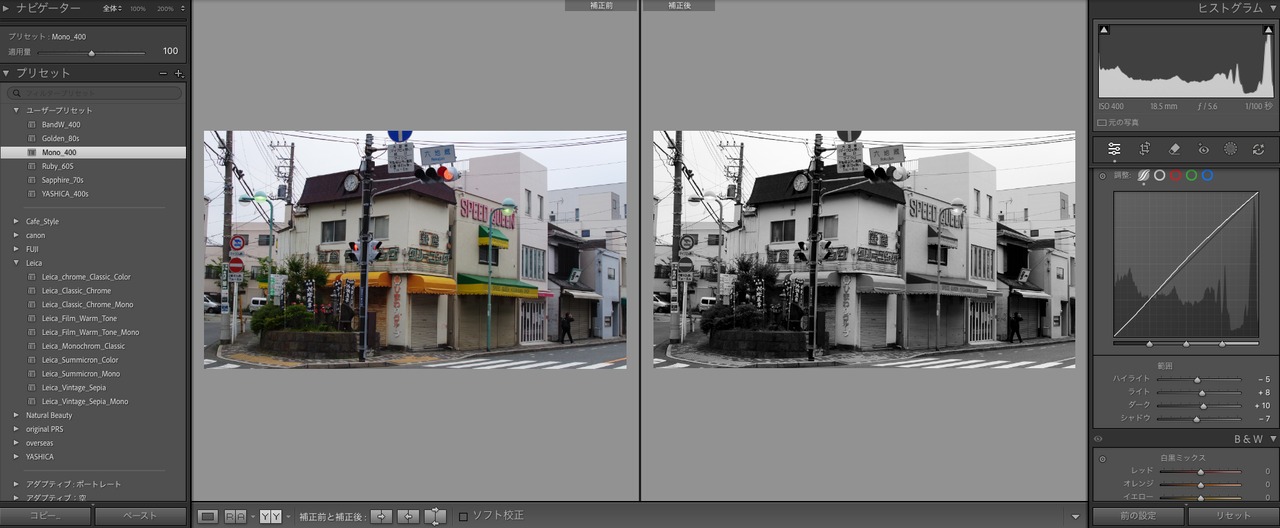Viewport: 1280px width, 528px height.
Task: Open the Red Eye correction tool
Action: (x=1204, y=149)
